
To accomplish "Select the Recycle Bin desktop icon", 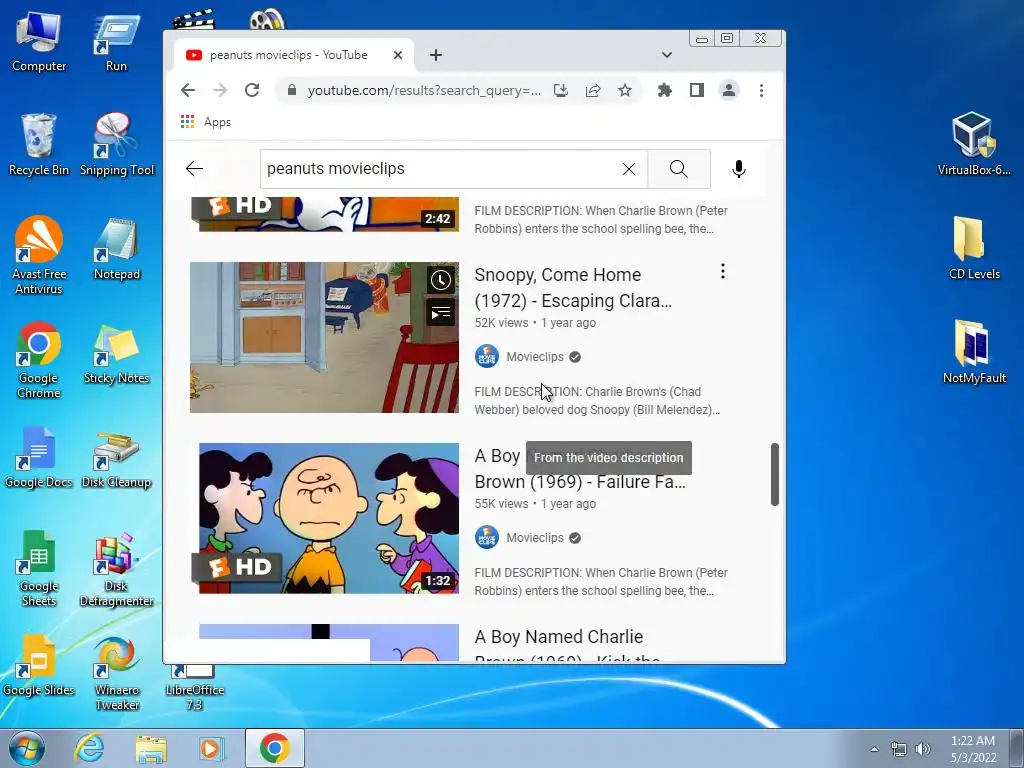I will (x=39, y=145).
